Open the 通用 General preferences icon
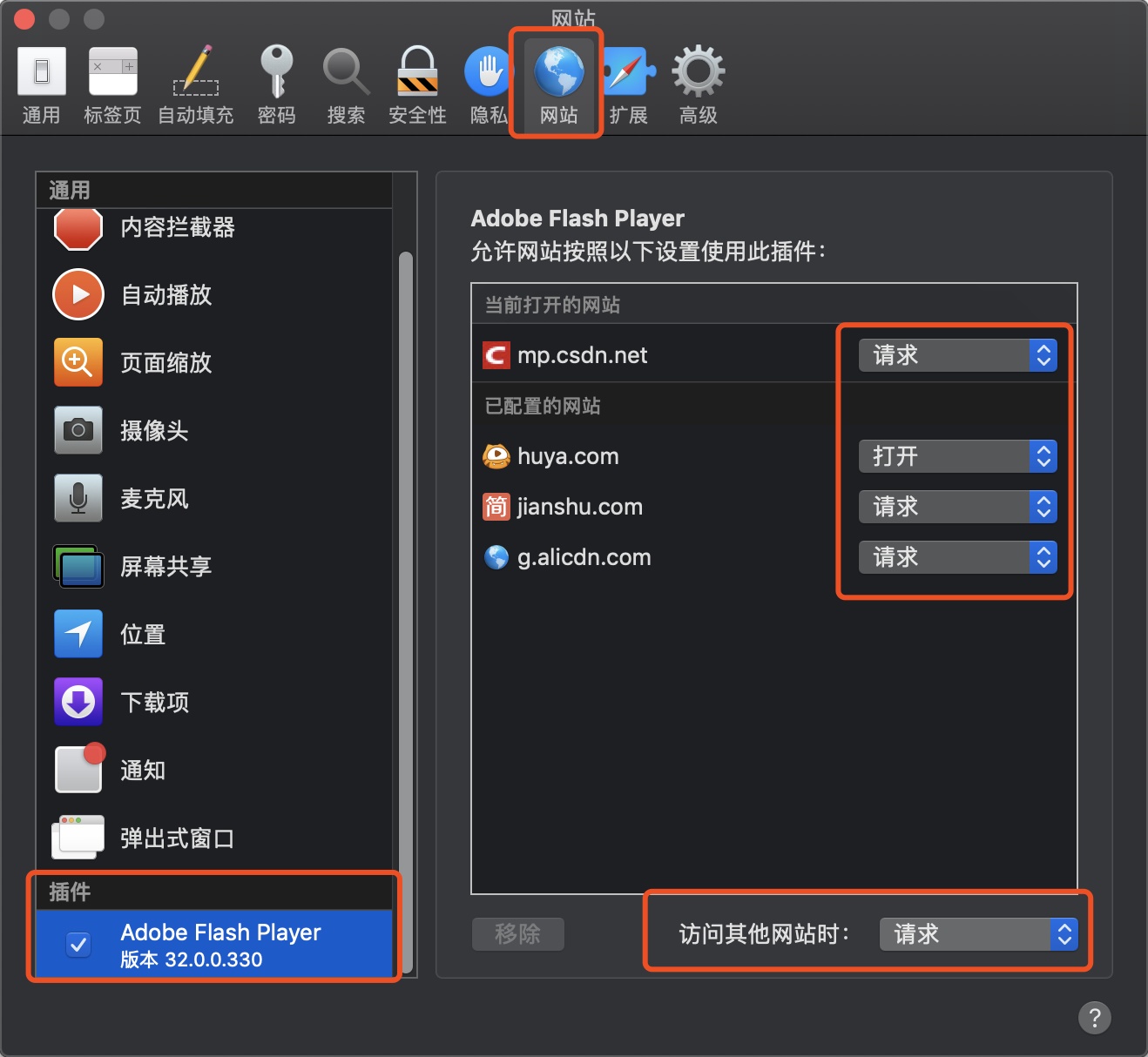Viewport: 1148px width, 1057px height. pyautogui.click(x=41, y=71)
